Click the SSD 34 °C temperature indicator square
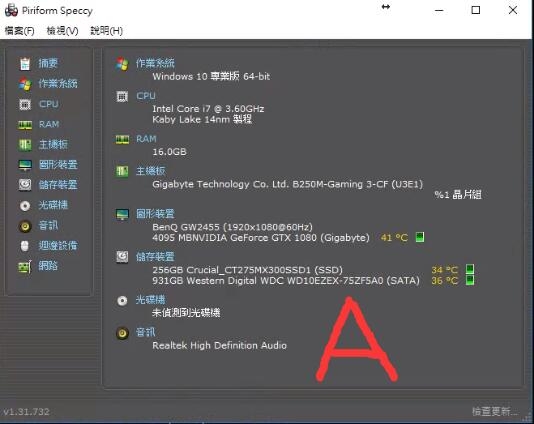The width and height of the screenshot is (534, 424). coord(470,269)
